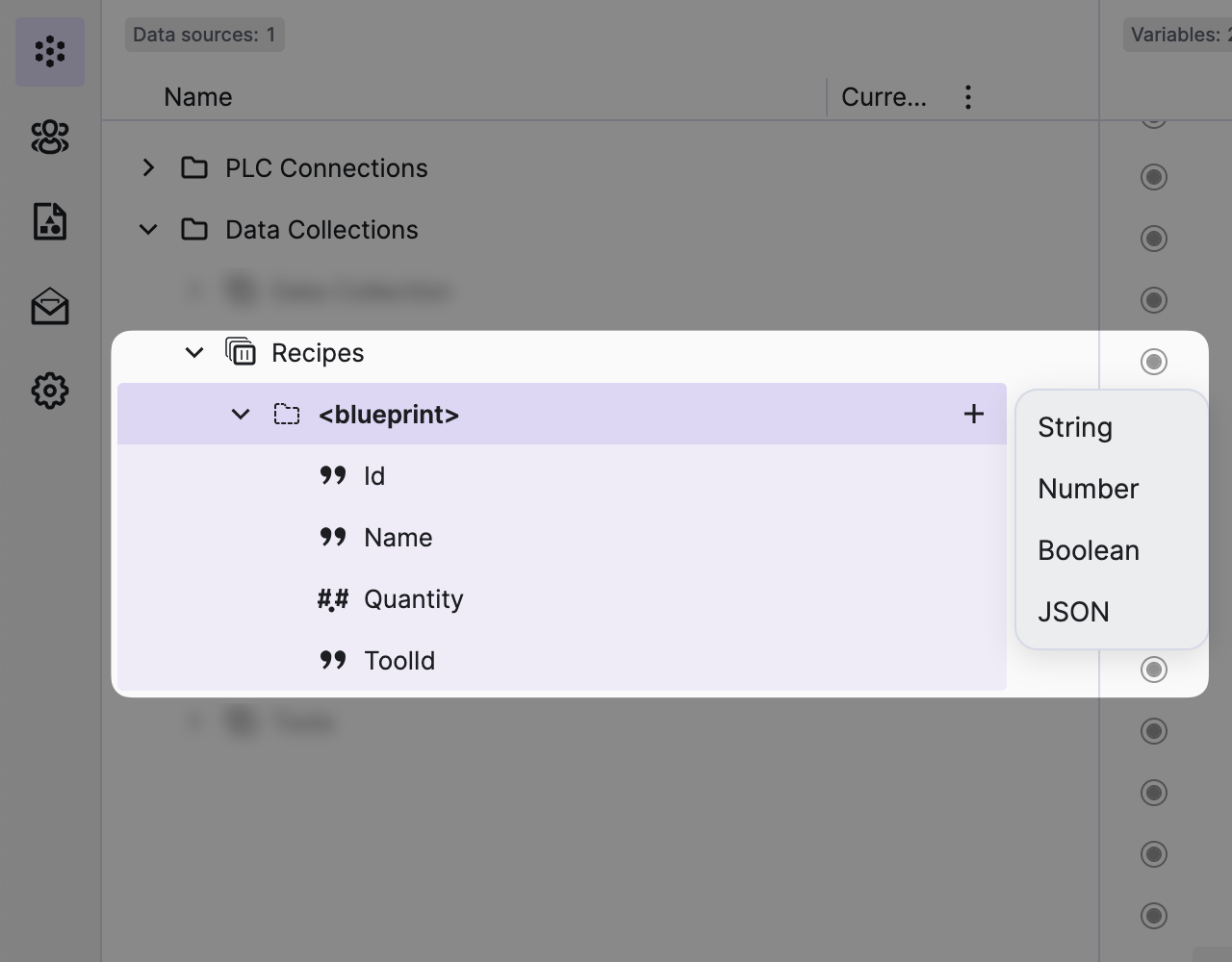Image resolution: width=1232 pixels, height=962 pixels.
Task: Expand the PLC Connections folder
Action: tap(148, 168)
